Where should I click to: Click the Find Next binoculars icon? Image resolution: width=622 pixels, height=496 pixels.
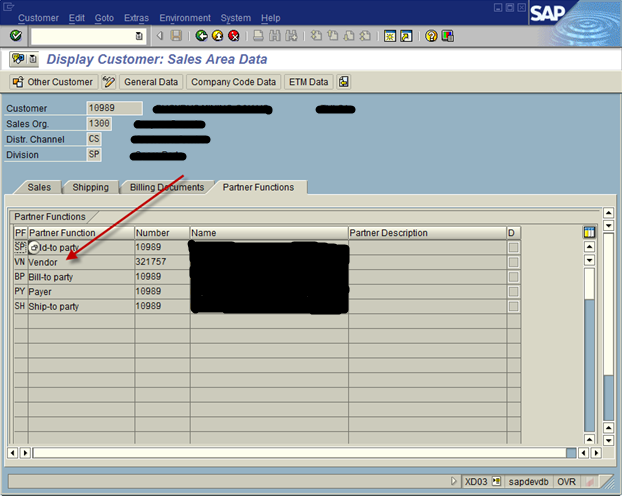[x=291, y=36]
